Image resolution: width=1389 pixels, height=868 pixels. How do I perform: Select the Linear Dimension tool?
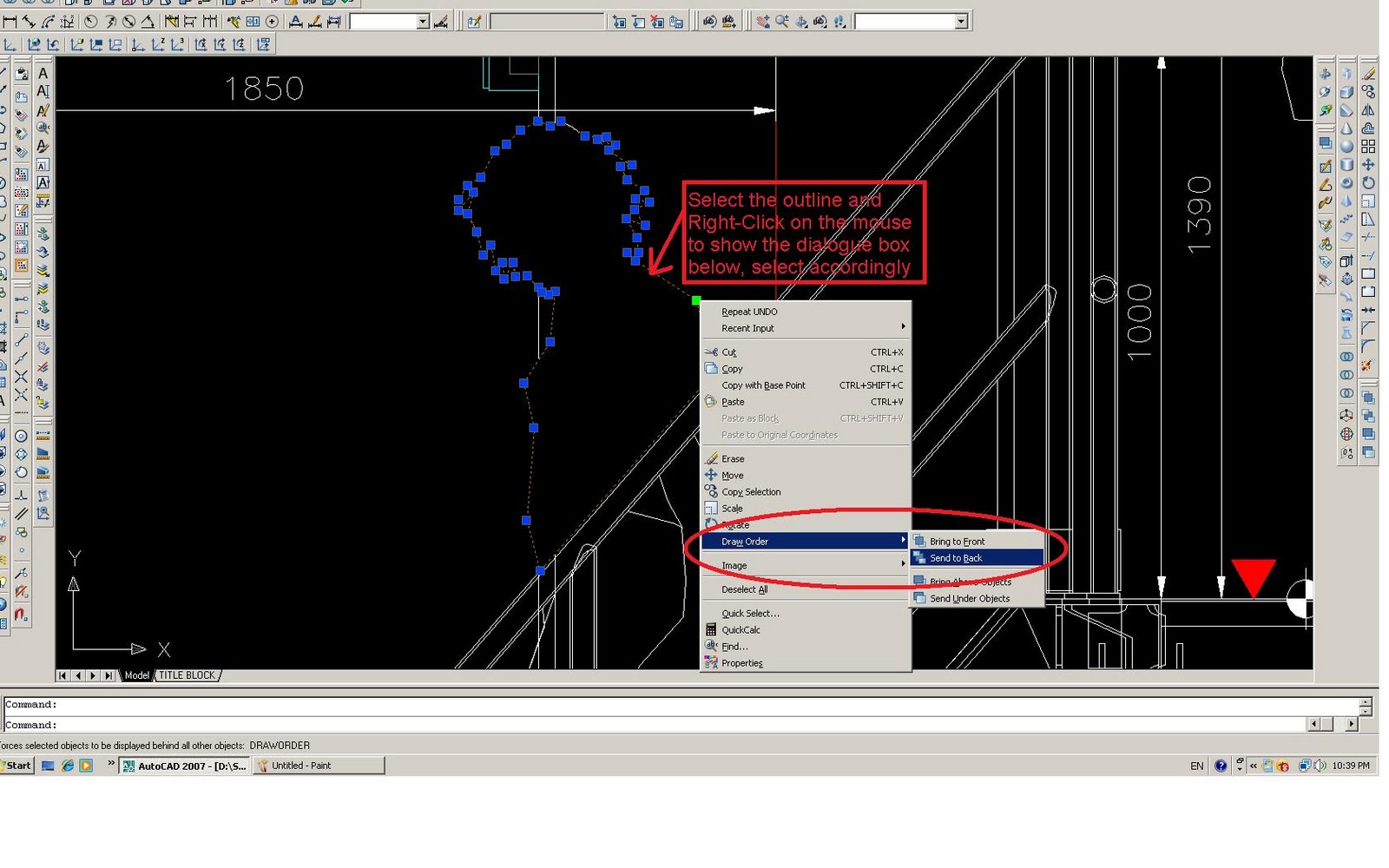coord(9,21)
